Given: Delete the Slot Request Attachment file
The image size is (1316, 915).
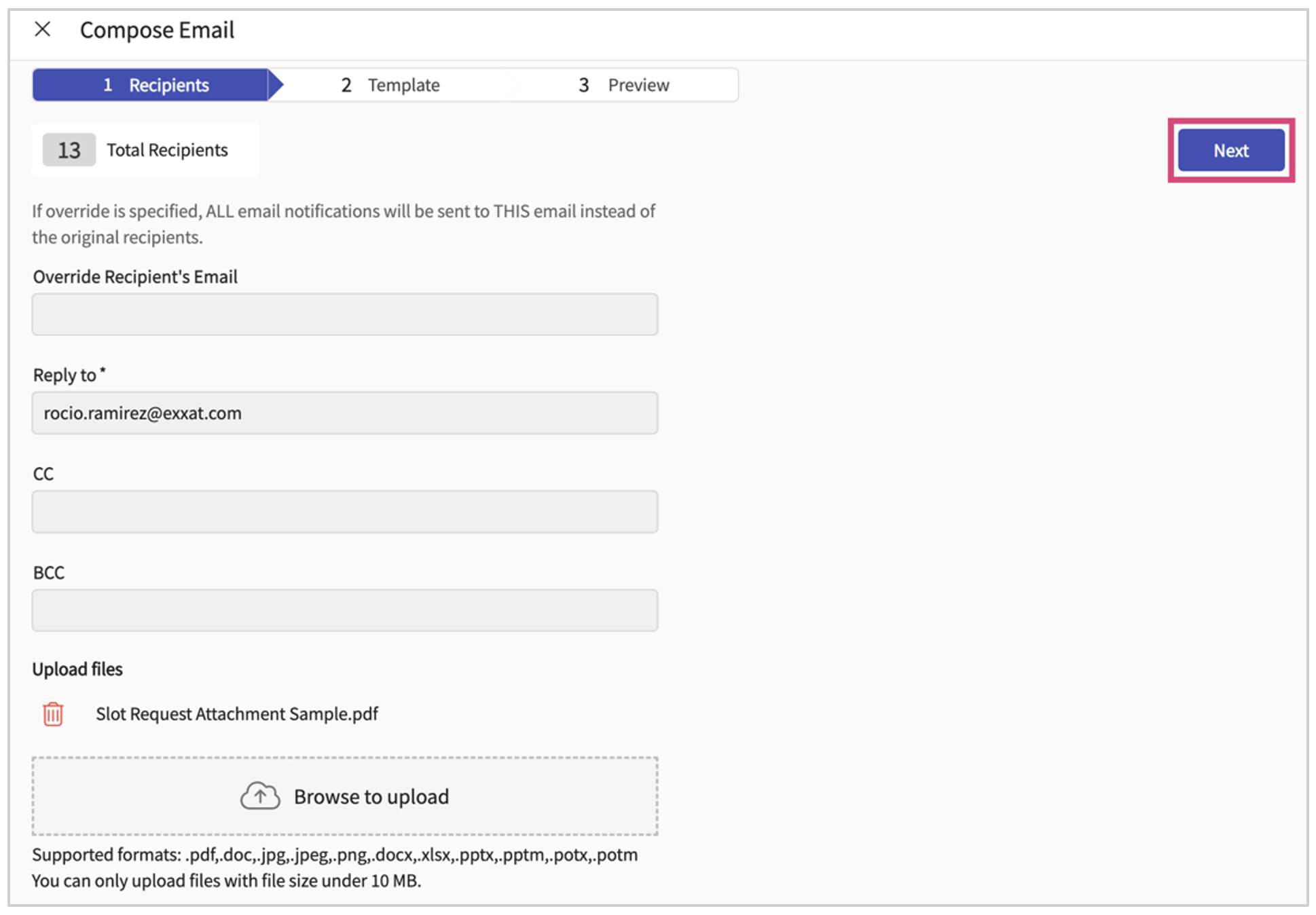Looking at the screenshot, I should (x=53, y=714).
